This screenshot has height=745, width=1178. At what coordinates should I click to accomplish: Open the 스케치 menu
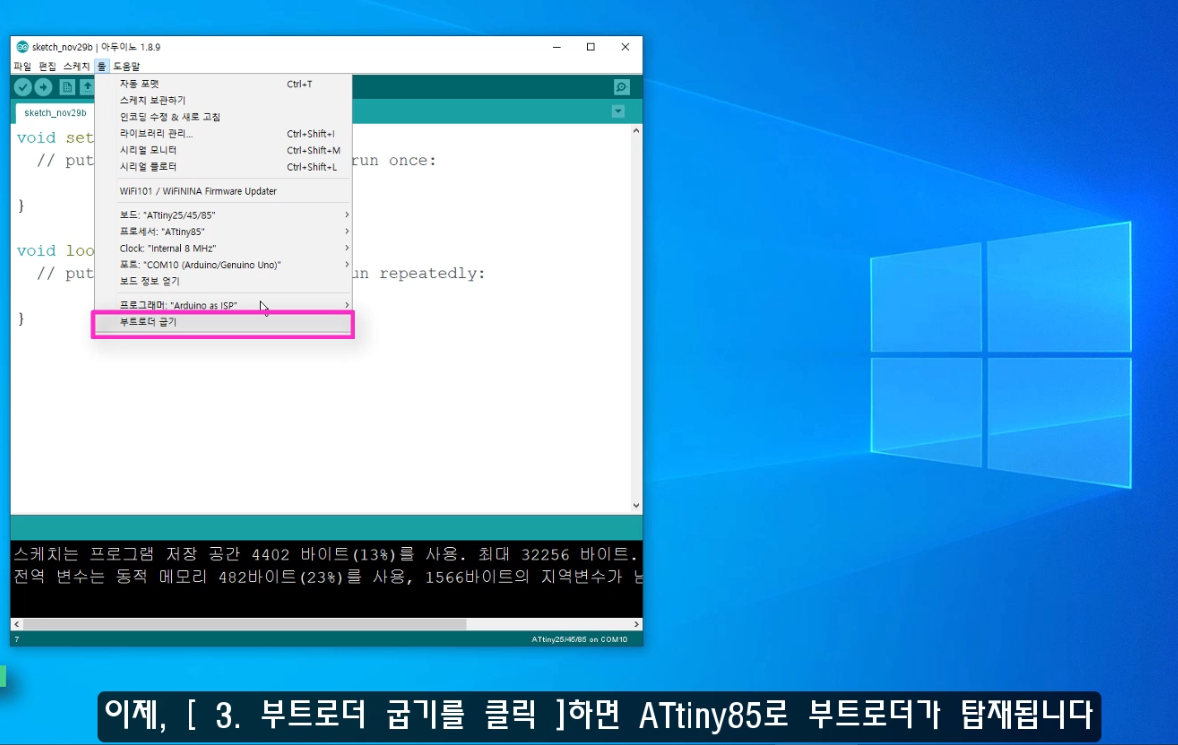[x=76, y=66]
